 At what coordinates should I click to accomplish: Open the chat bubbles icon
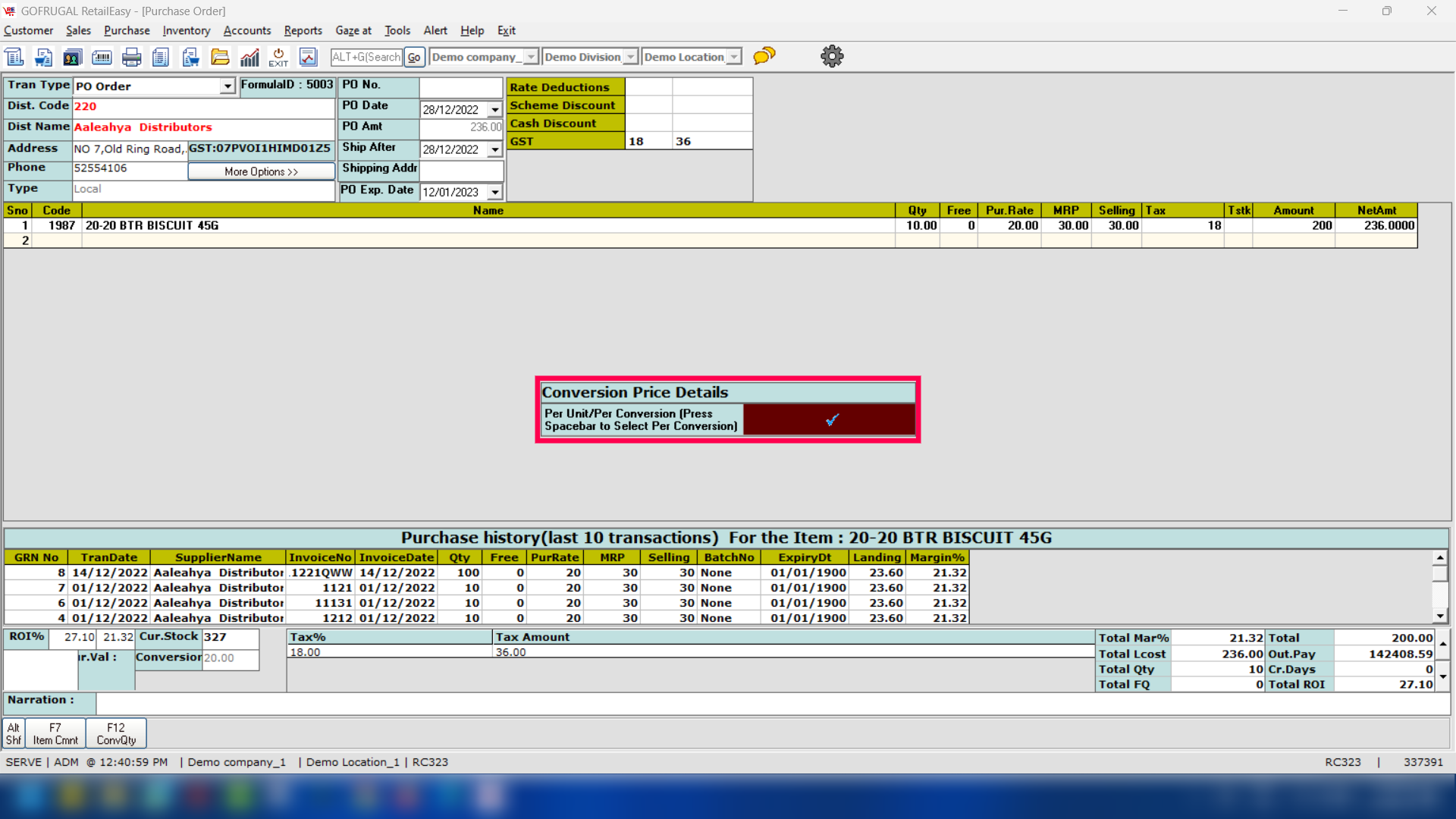coord(764,56)
